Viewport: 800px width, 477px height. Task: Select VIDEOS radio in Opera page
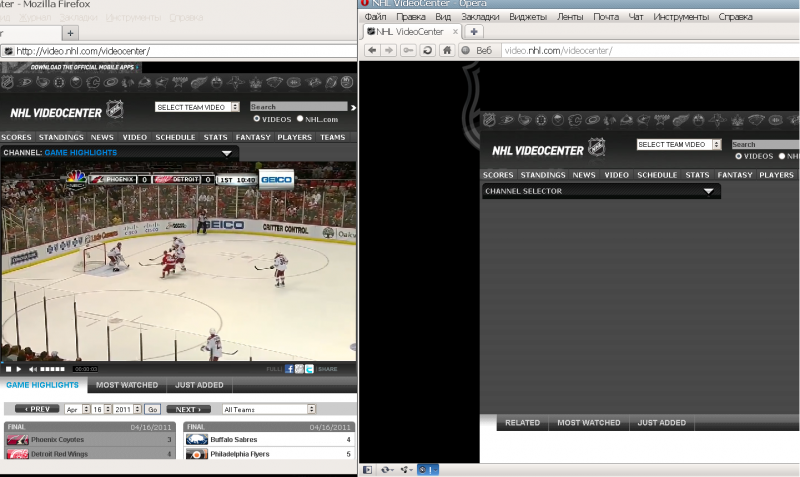pyautogui.click(x=738, y=156)
